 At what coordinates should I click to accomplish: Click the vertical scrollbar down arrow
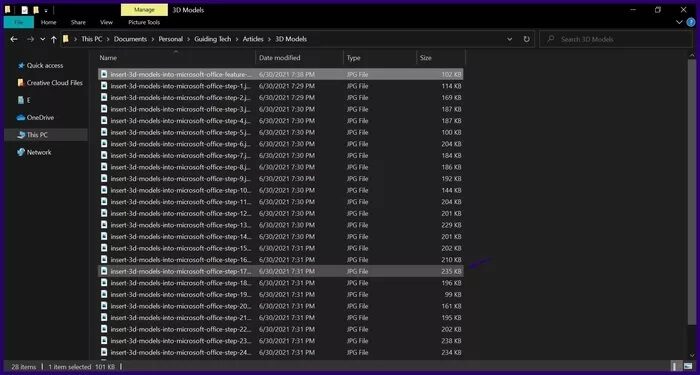coord(692,355)
